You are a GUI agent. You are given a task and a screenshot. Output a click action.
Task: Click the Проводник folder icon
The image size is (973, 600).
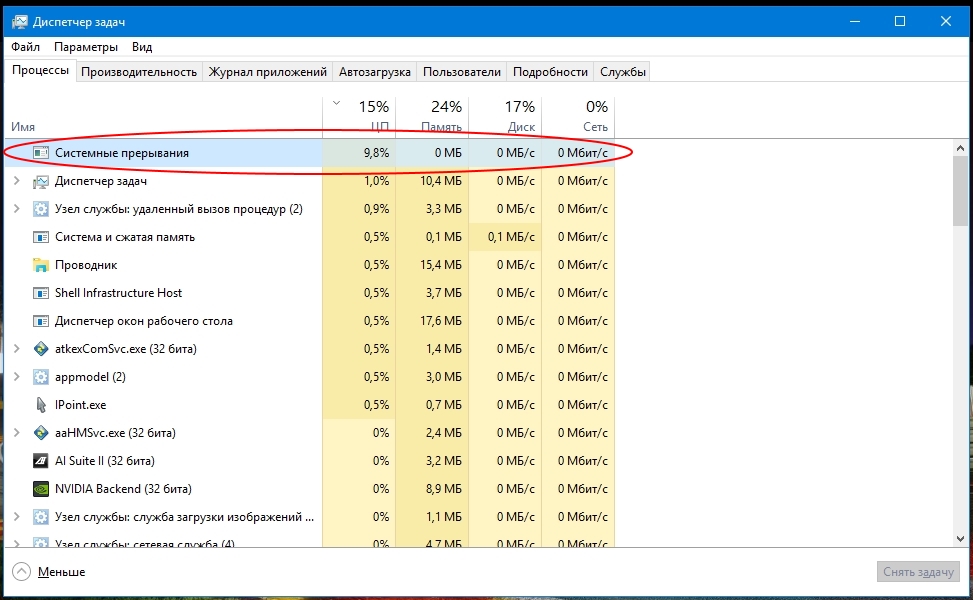point(41,265)
